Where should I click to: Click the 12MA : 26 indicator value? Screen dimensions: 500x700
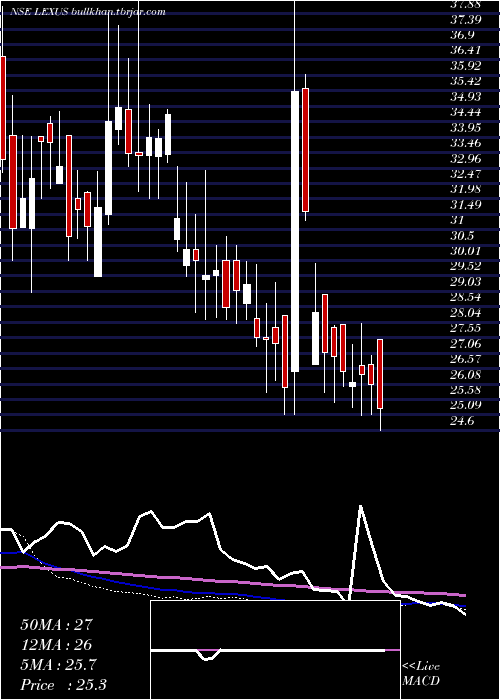[x=56, y=645]
